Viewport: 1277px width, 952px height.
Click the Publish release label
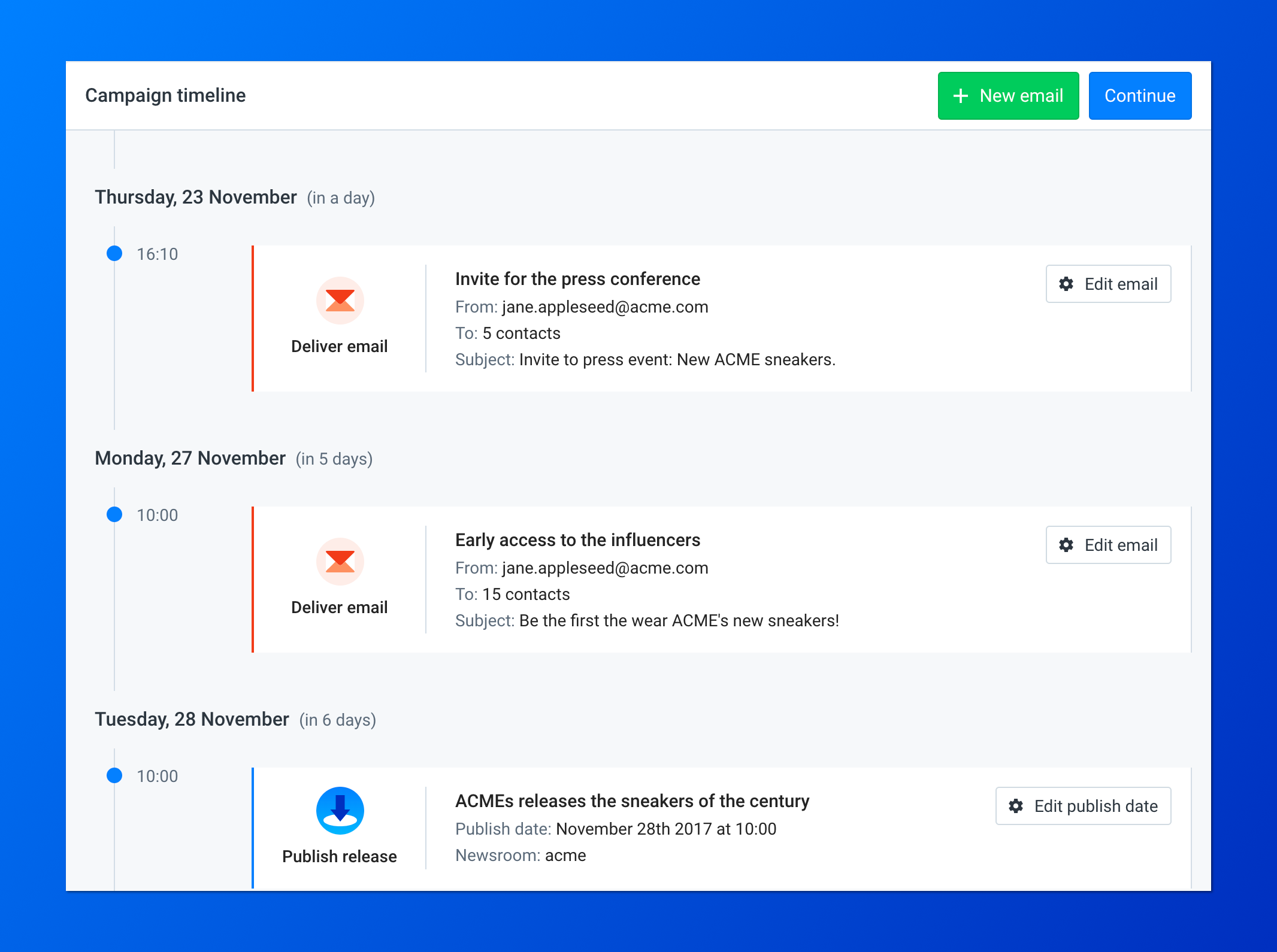click(340, 856)
